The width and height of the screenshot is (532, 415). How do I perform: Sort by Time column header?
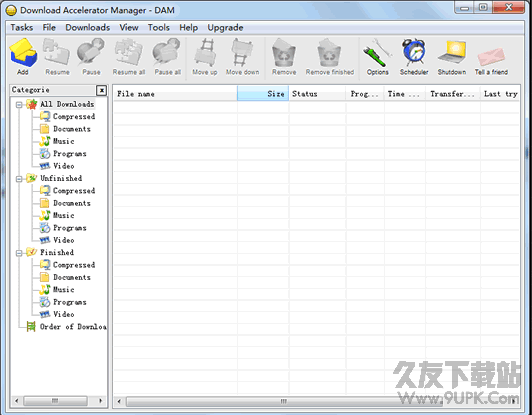tap(405, 94)
